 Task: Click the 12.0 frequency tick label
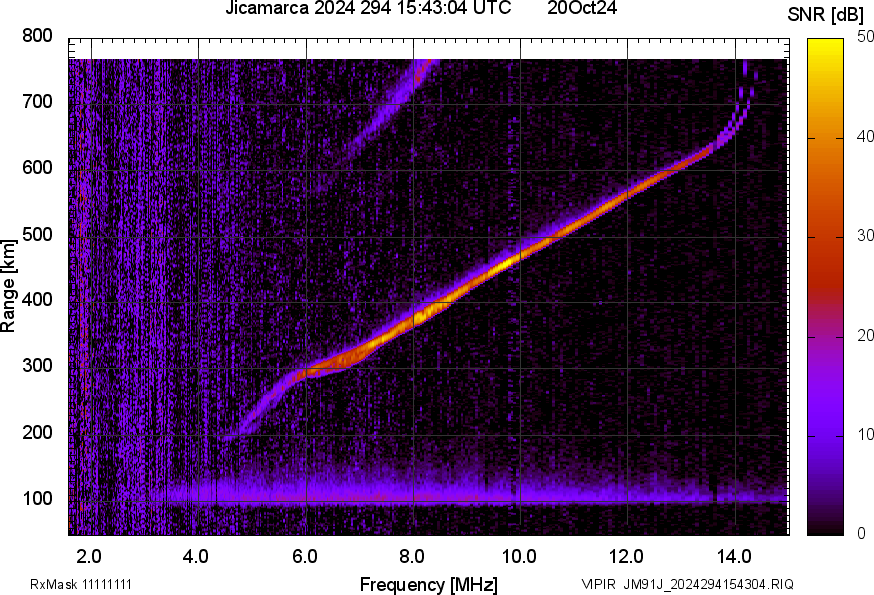pyautogui.click(x=627, y=556)
